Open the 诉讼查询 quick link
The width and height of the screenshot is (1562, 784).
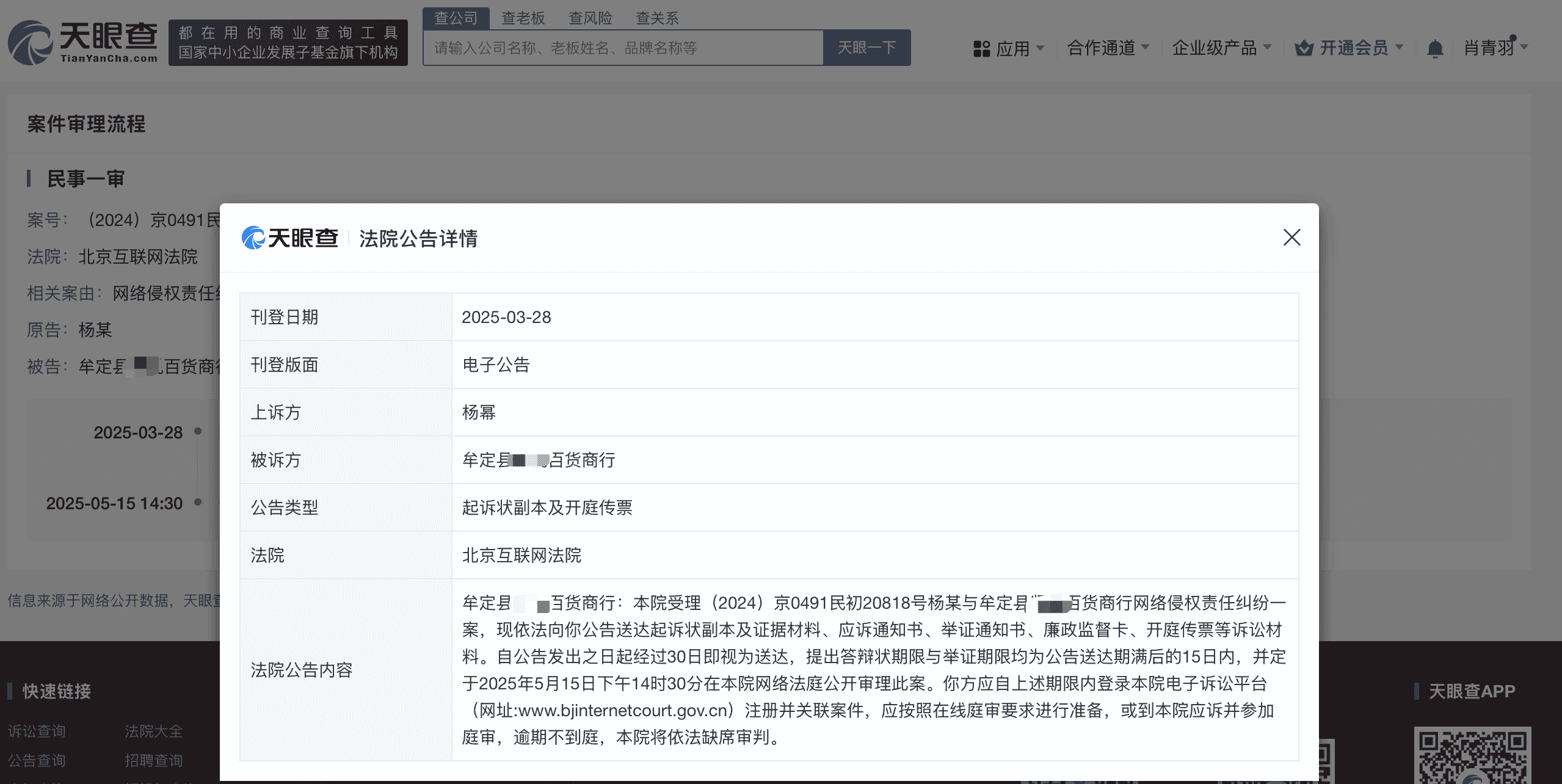coord(37,731)
